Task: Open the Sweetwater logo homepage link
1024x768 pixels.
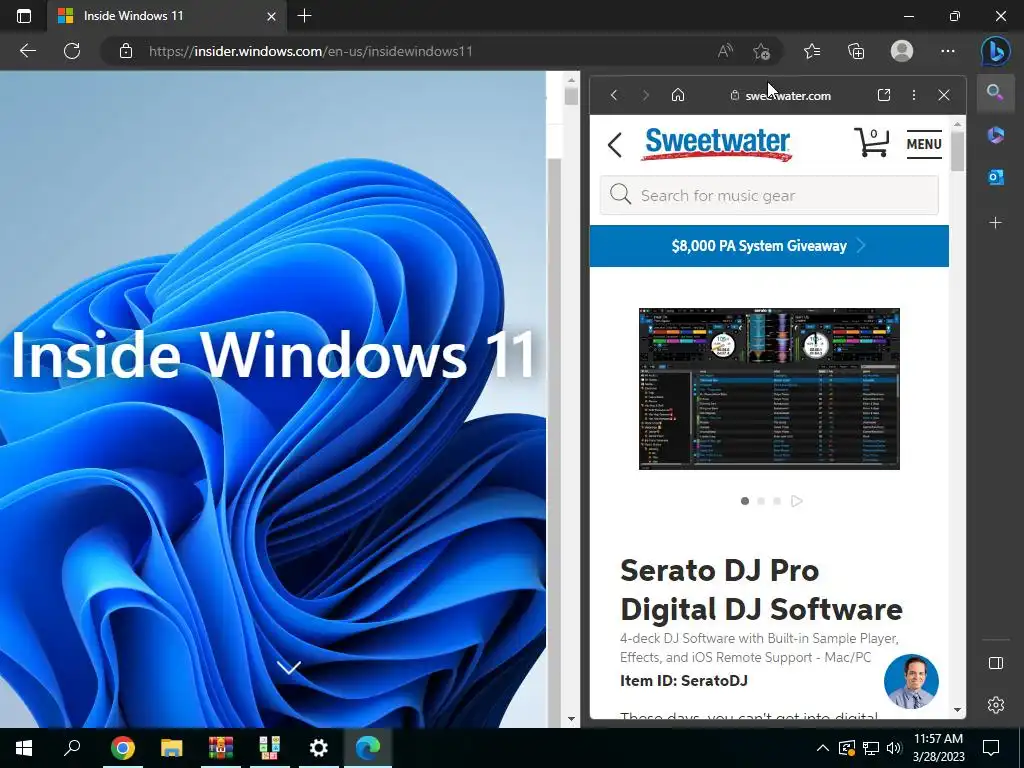Action: click(717, 144)
